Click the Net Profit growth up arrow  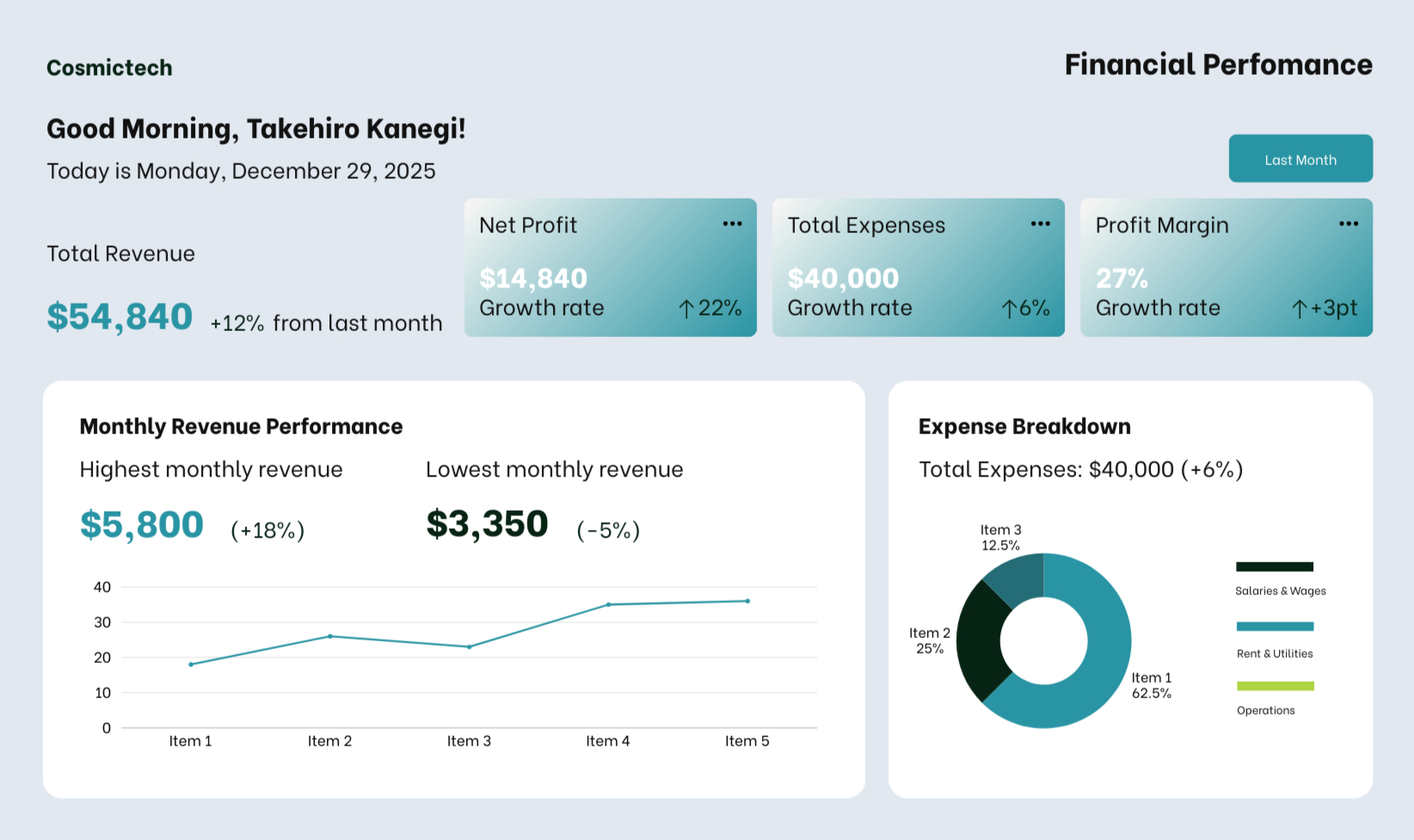[685, 309]
